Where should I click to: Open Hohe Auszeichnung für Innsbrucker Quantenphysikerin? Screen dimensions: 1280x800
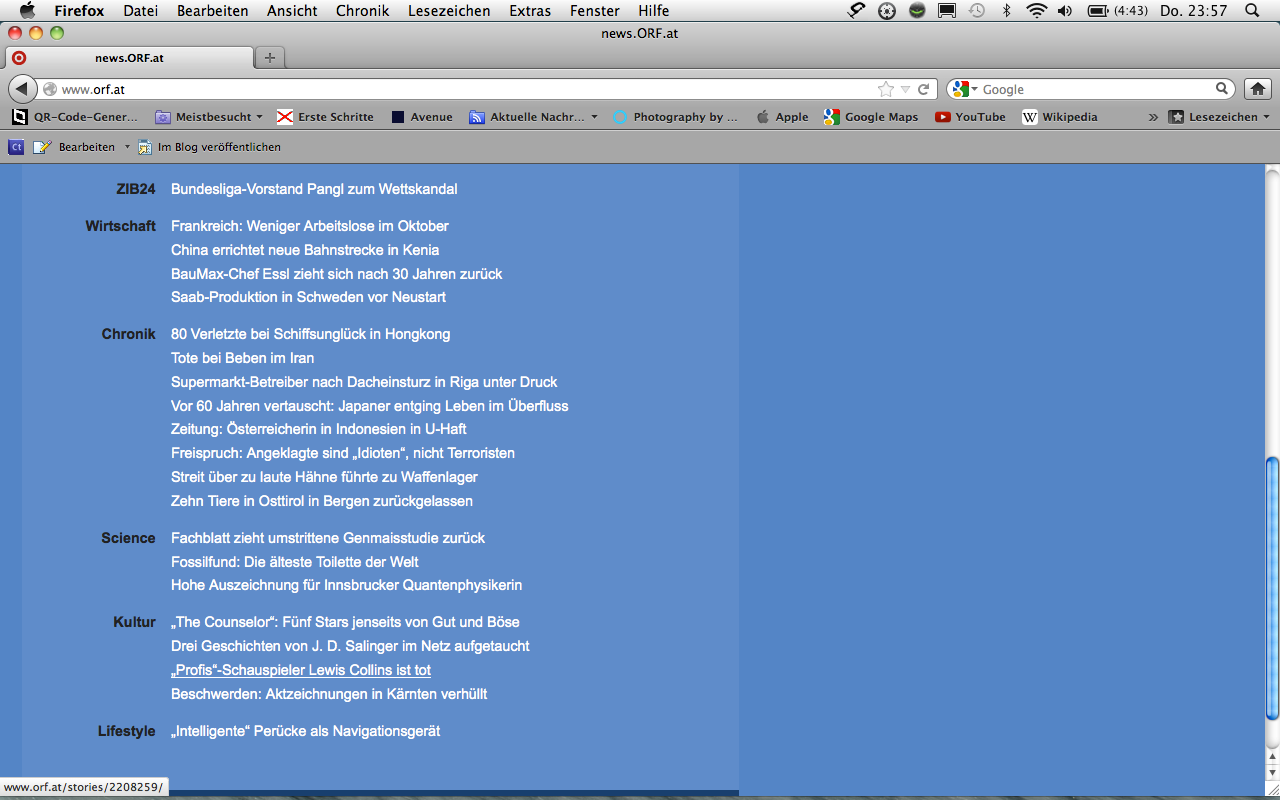(347, 585)
